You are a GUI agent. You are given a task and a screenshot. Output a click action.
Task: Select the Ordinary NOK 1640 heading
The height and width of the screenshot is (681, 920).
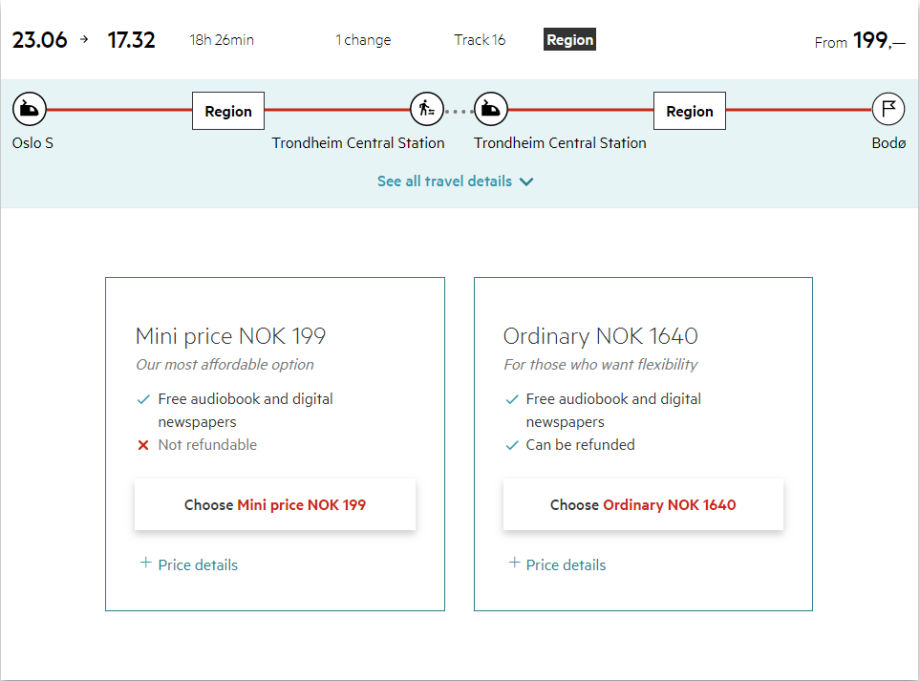(x=600, y=336)
